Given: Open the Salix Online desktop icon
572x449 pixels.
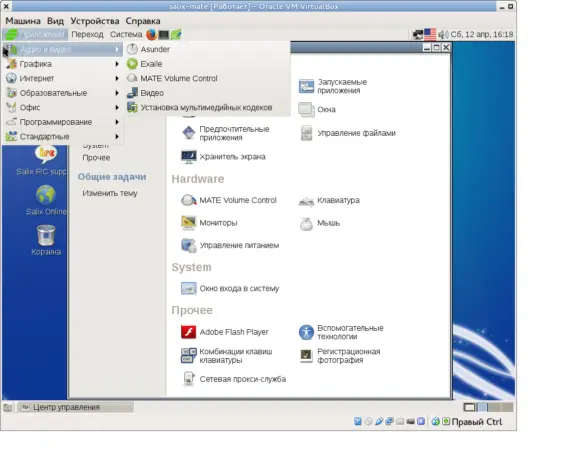Looking at the screenshot, I should tap(46, 200).
